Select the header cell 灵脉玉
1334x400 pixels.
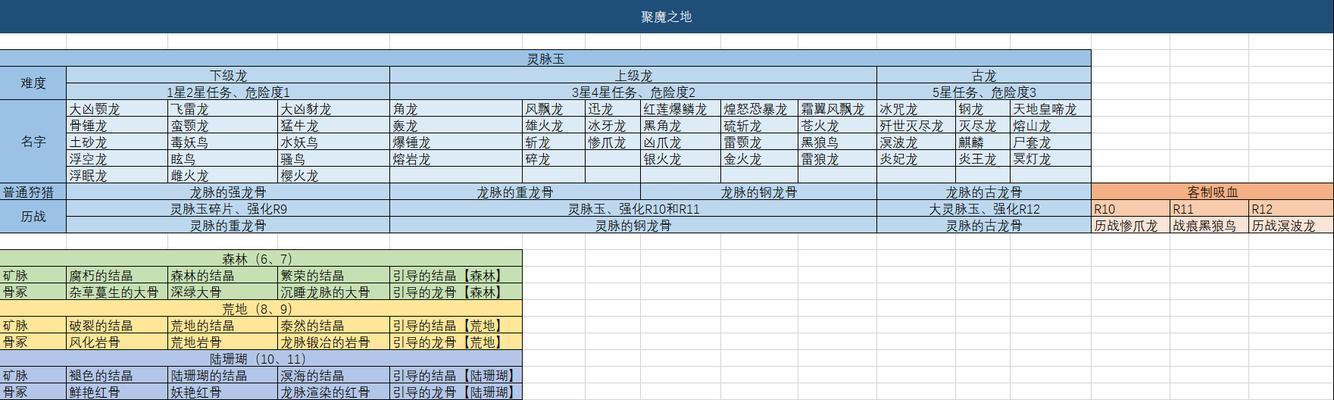coord(545,58)
